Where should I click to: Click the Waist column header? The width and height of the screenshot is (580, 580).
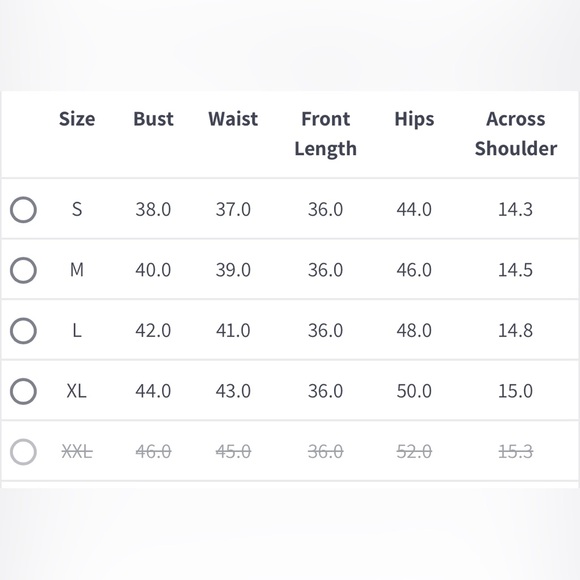[x=233, y=119]
